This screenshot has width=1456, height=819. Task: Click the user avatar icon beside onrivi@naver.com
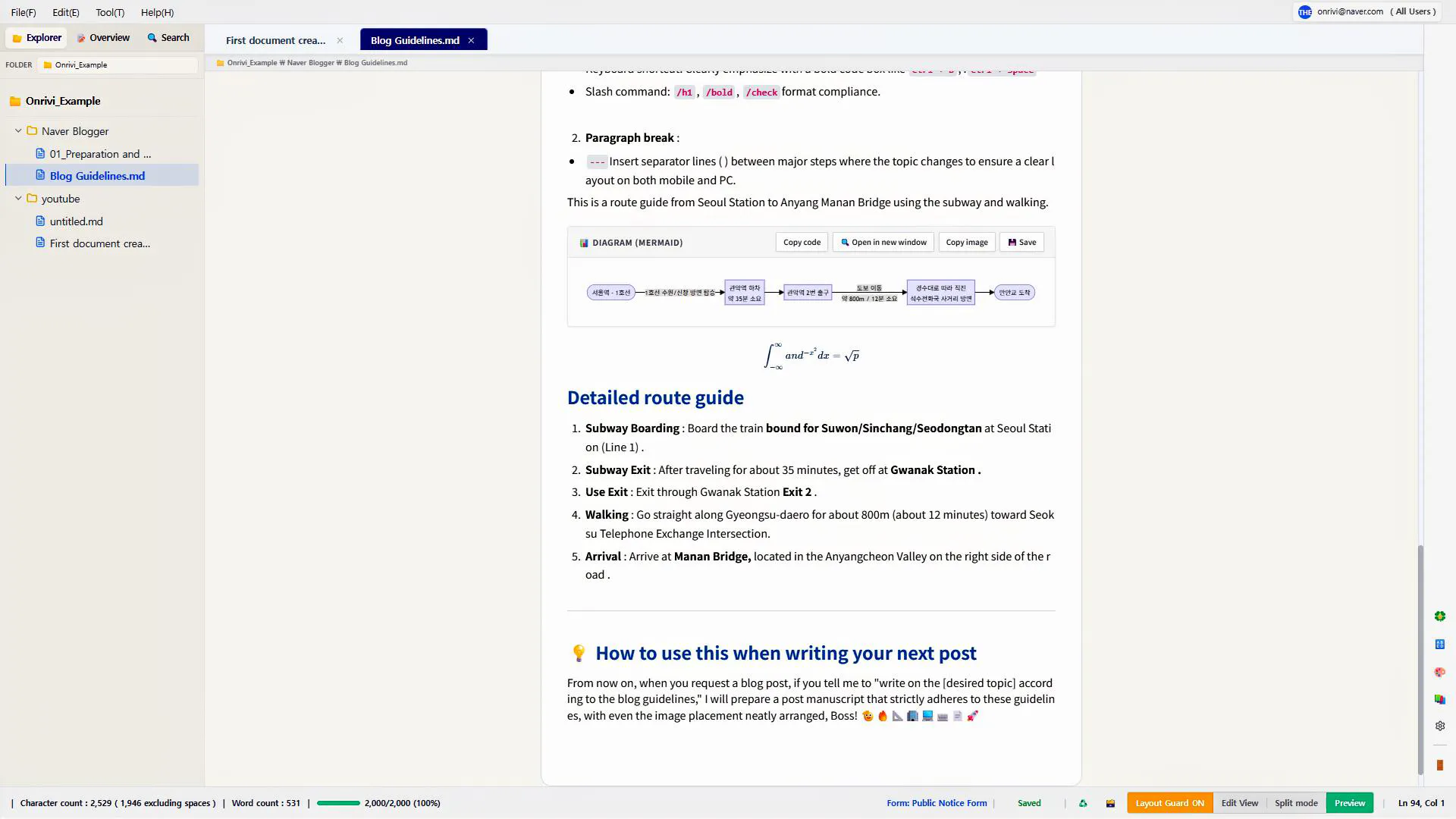(x=1304, y=12)
